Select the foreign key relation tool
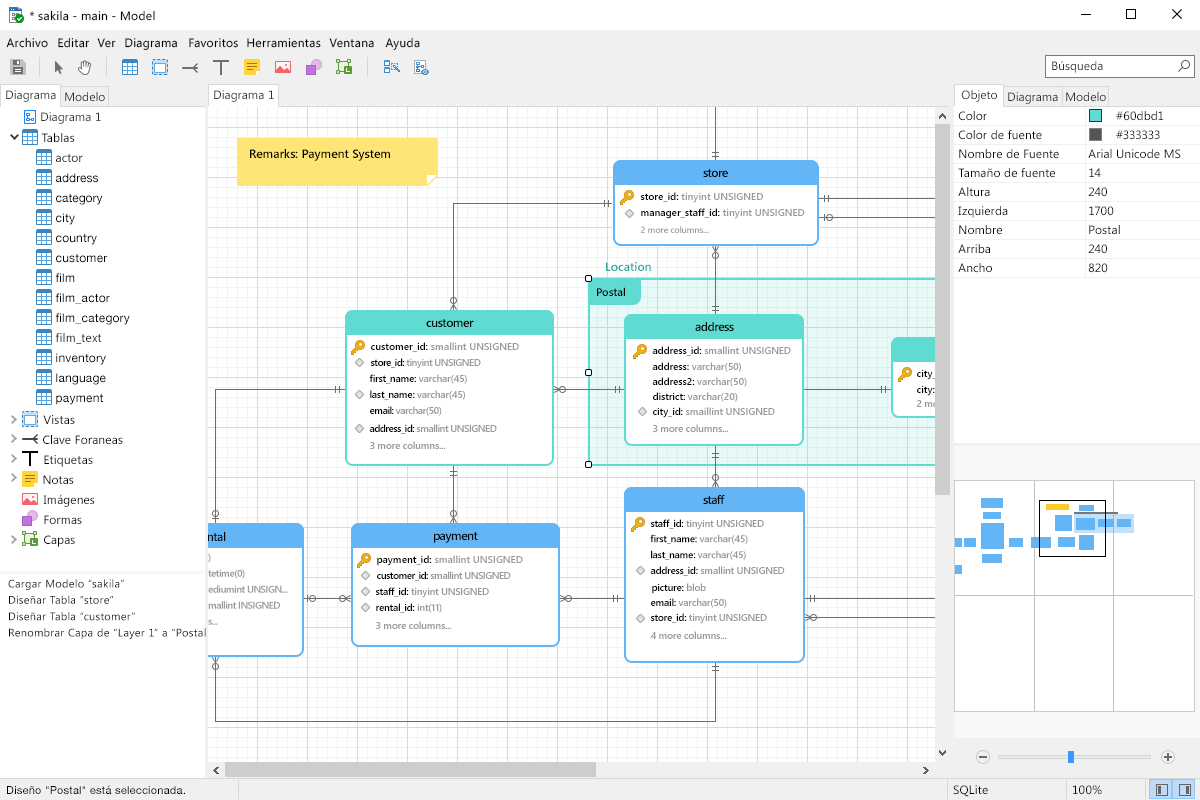1200x800 pixels. click(x=190, y=67)
